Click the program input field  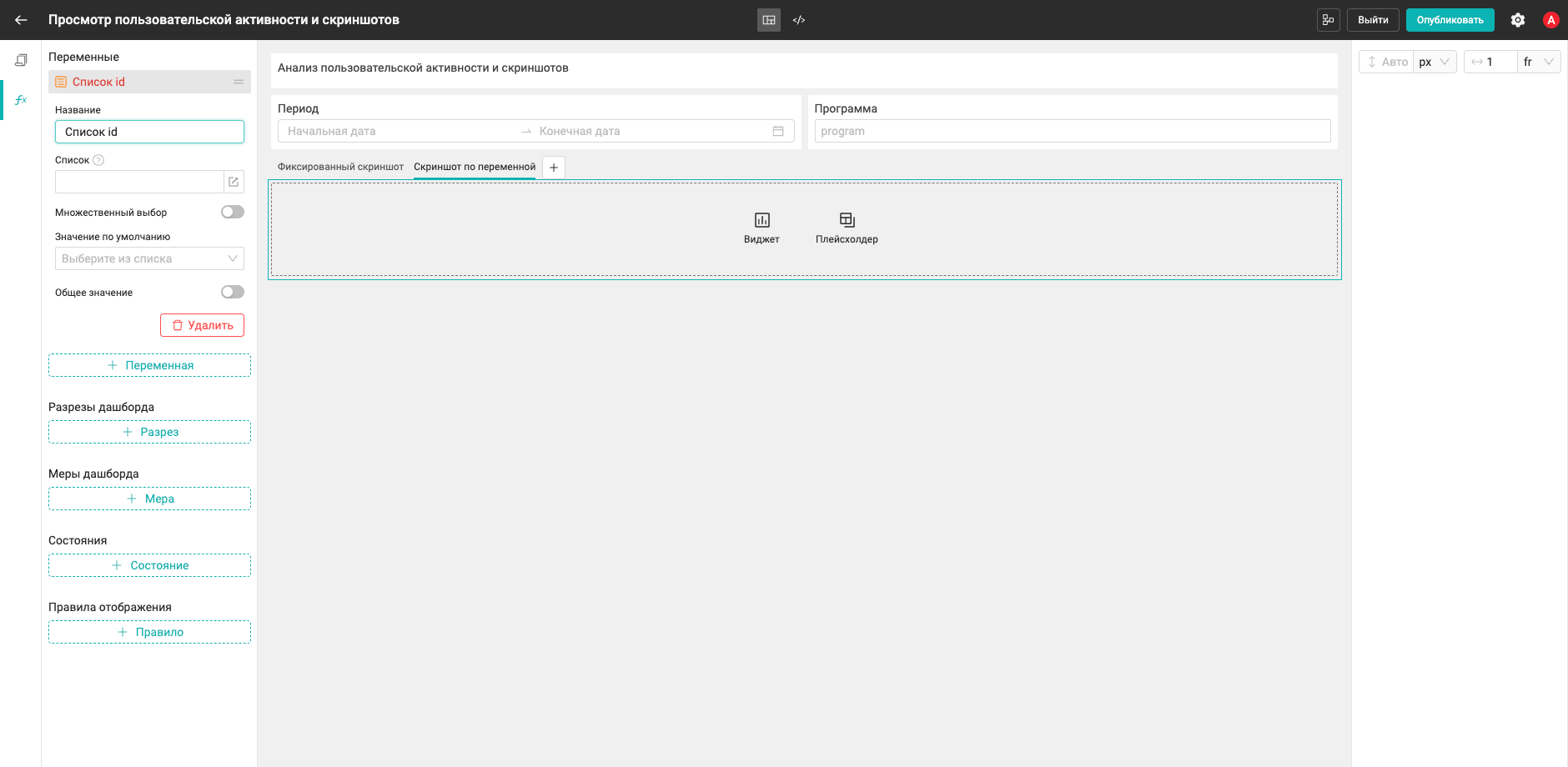[x=1072, y=131]
